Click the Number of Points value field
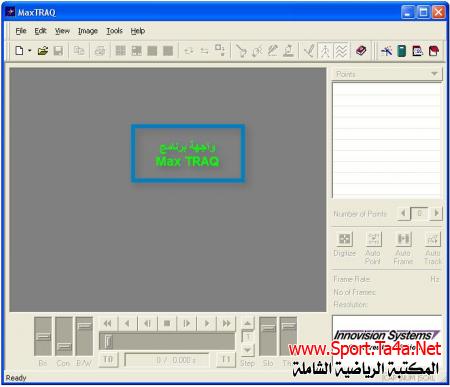Image resolution: width=450 pixels, height=387 pixels. tap(420, 213)
